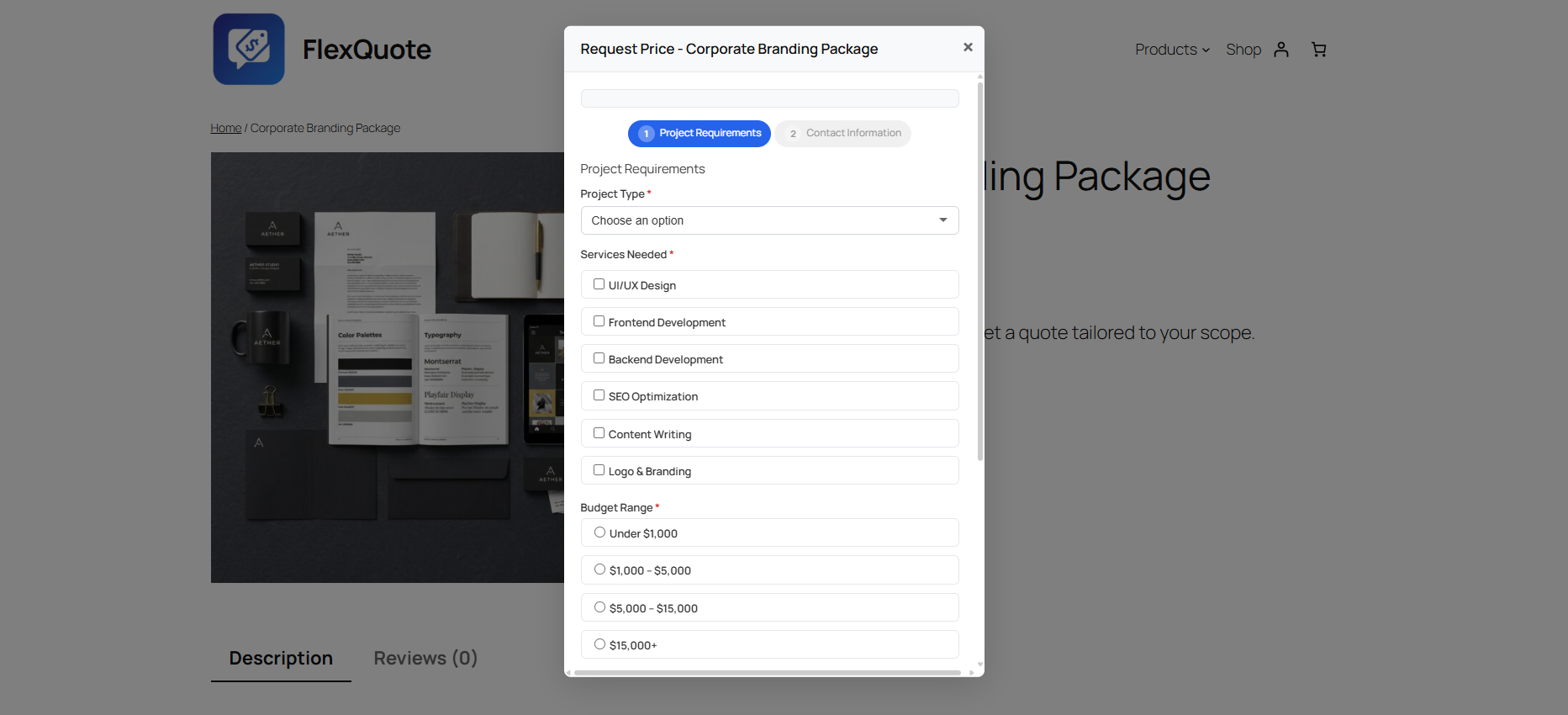Enable the Frontend Development checkbox
The image size is (1568, 715).
(599, 321)
